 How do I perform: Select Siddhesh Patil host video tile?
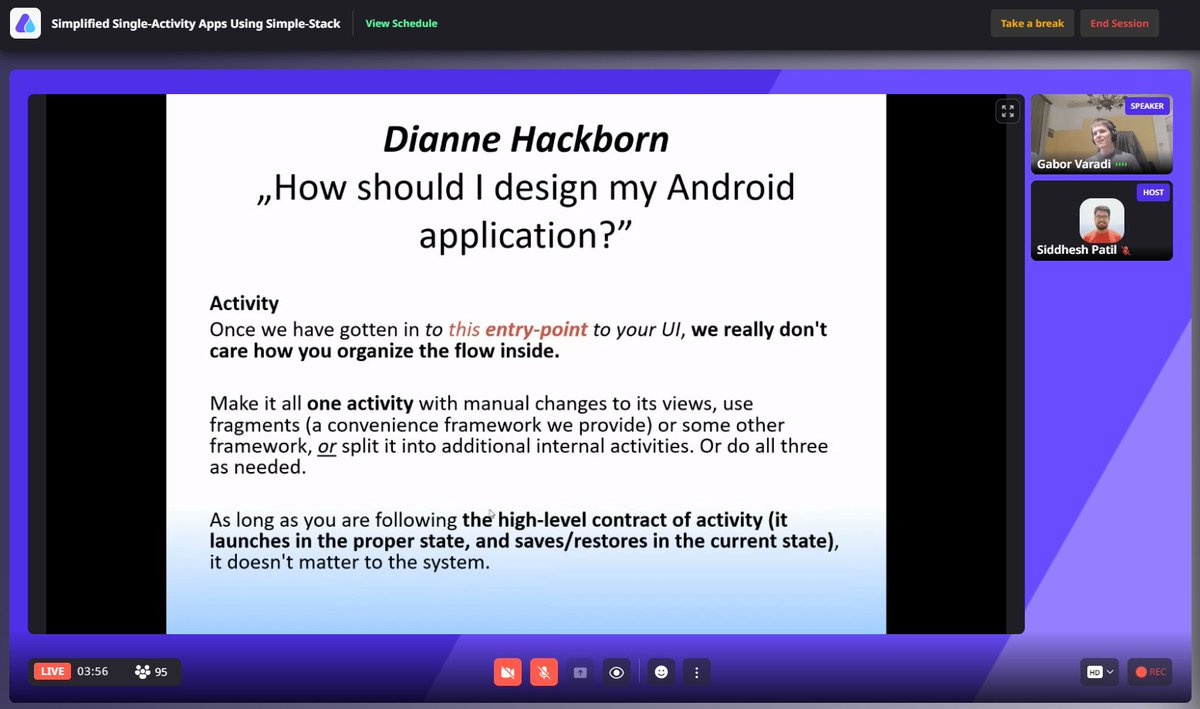pyautogui.click(x=1102, y=220)
